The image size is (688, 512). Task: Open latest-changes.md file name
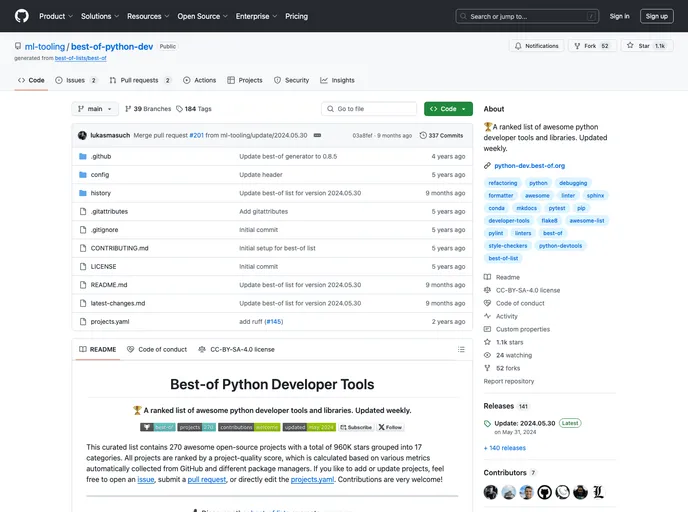tap(118, 303)
